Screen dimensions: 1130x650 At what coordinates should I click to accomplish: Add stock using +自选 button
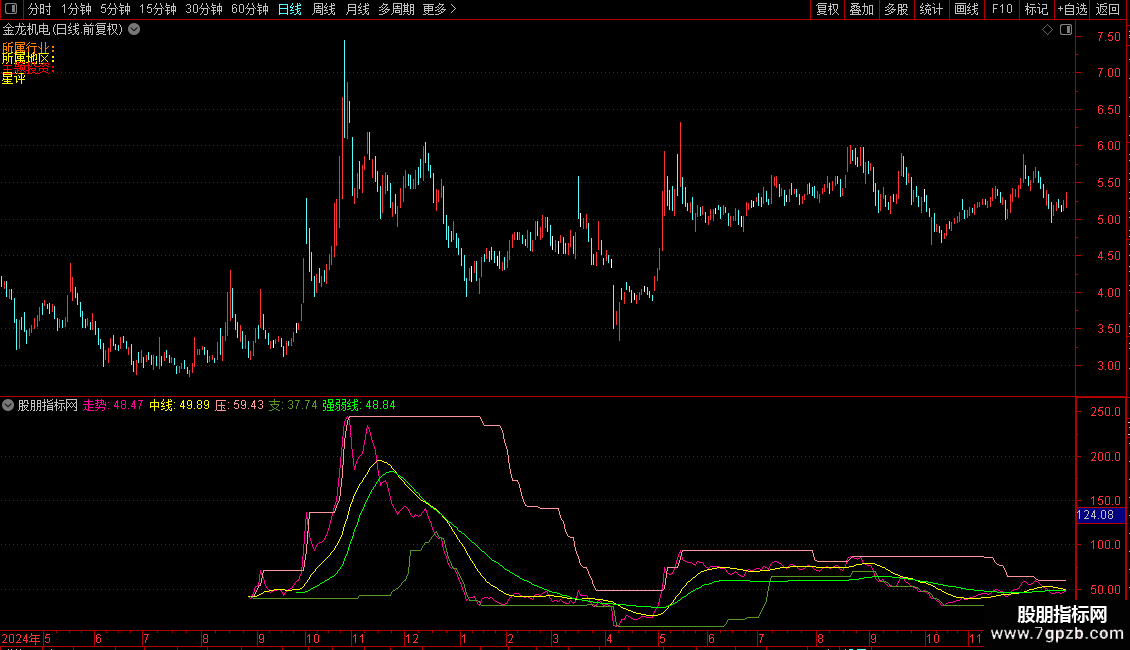(1072, 9)
